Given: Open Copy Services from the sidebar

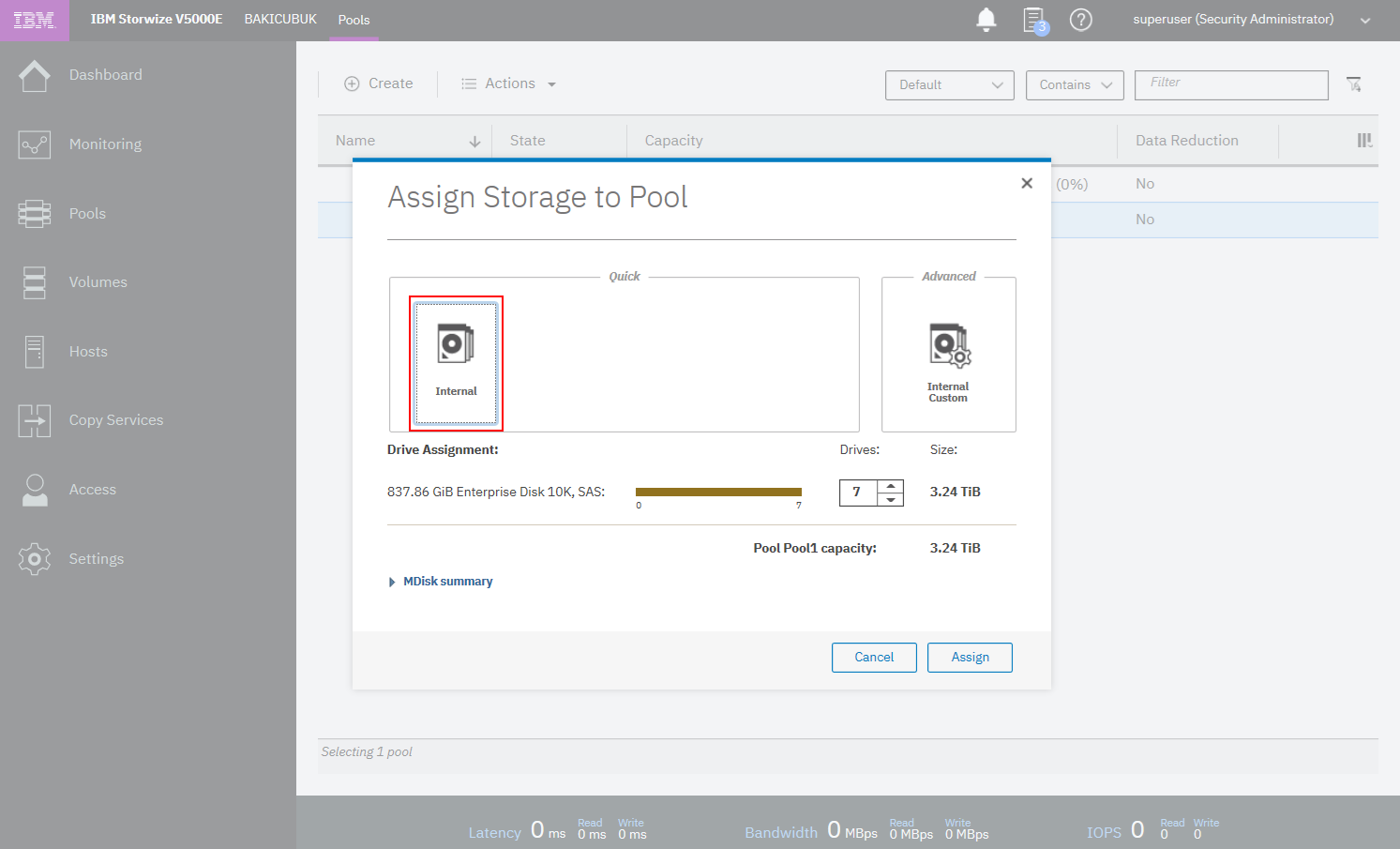Looking at the screenshot, I should click(x=116, y=420).
